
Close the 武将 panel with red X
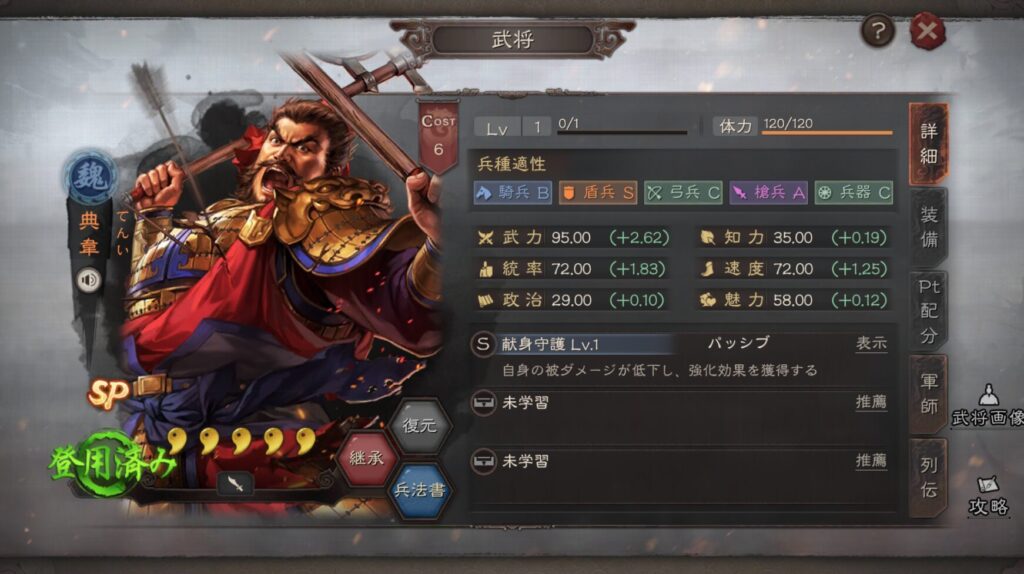click(927, 31)
